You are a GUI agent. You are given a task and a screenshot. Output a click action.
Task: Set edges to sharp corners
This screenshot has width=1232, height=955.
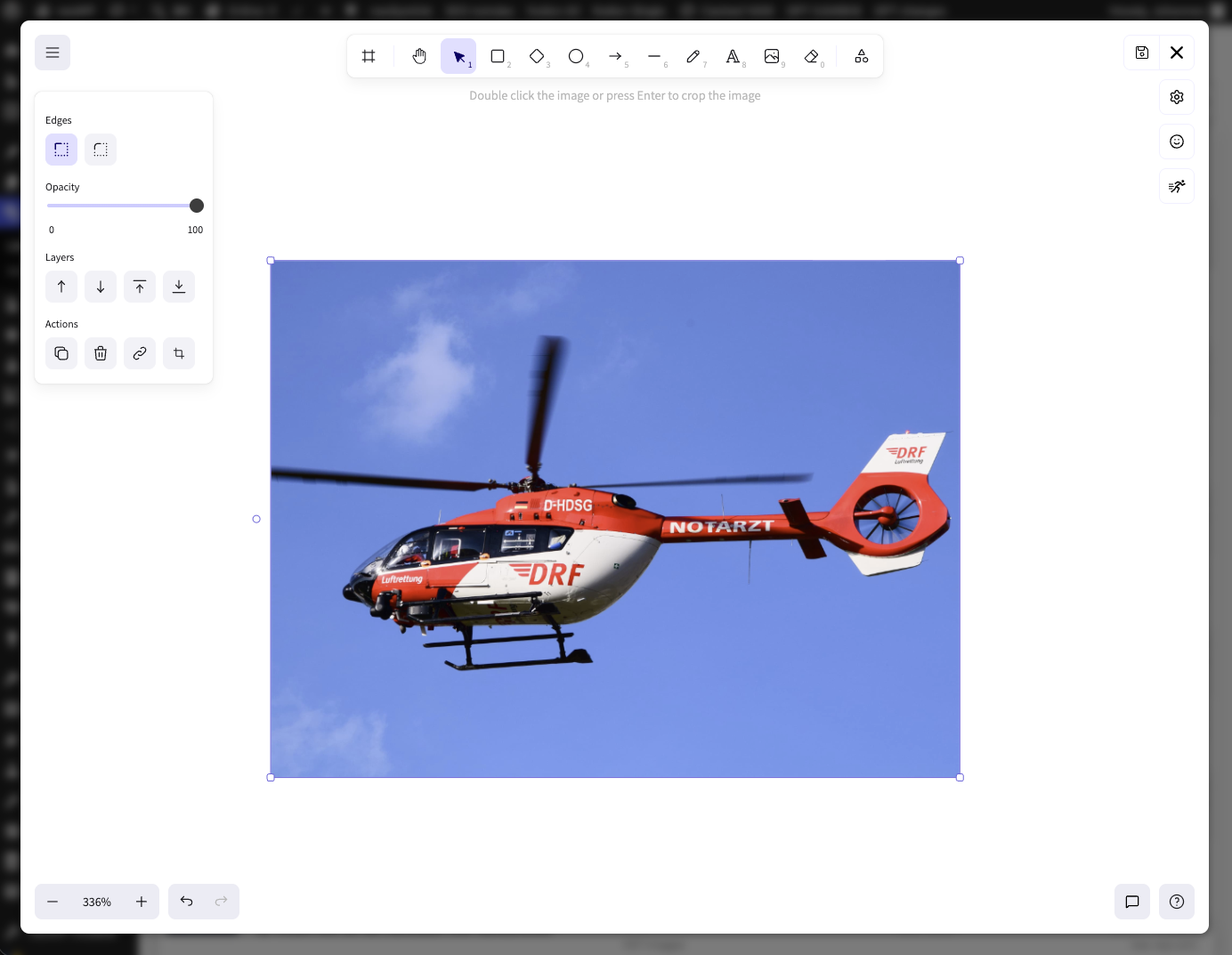[x=61, y=150]
